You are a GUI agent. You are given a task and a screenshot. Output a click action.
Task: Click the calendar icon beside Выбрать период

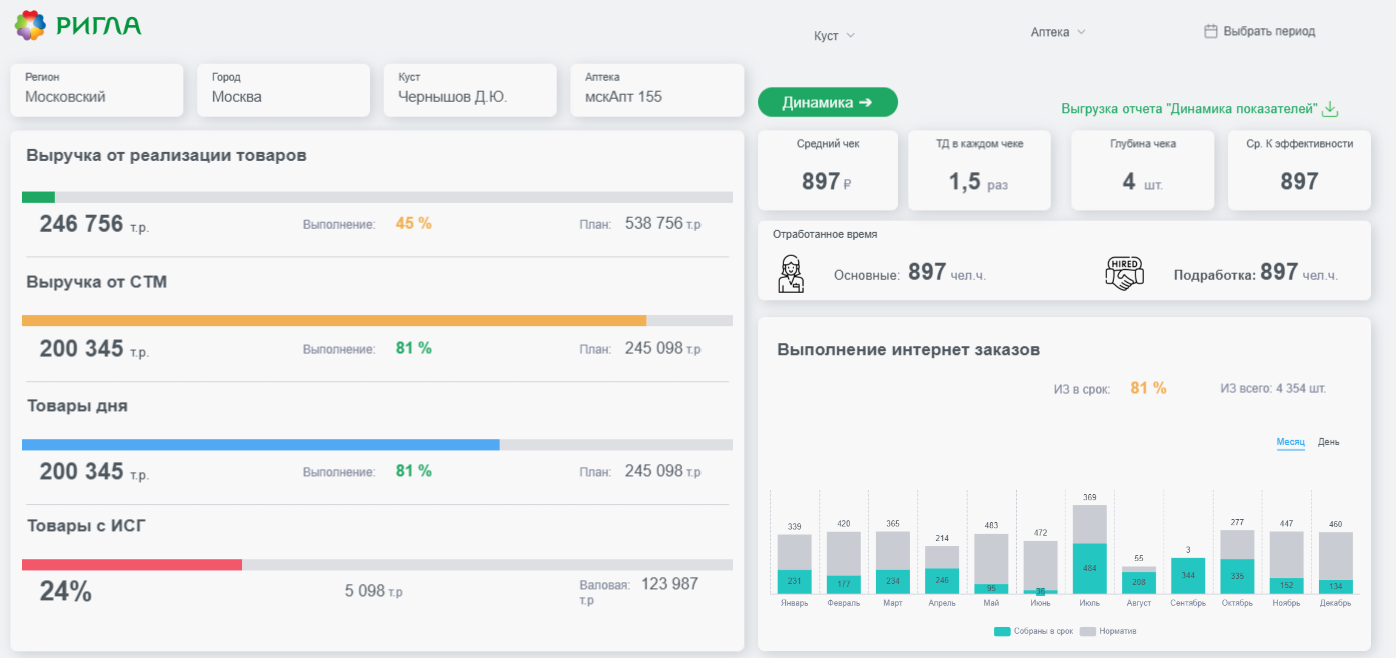pos(1210,31)
